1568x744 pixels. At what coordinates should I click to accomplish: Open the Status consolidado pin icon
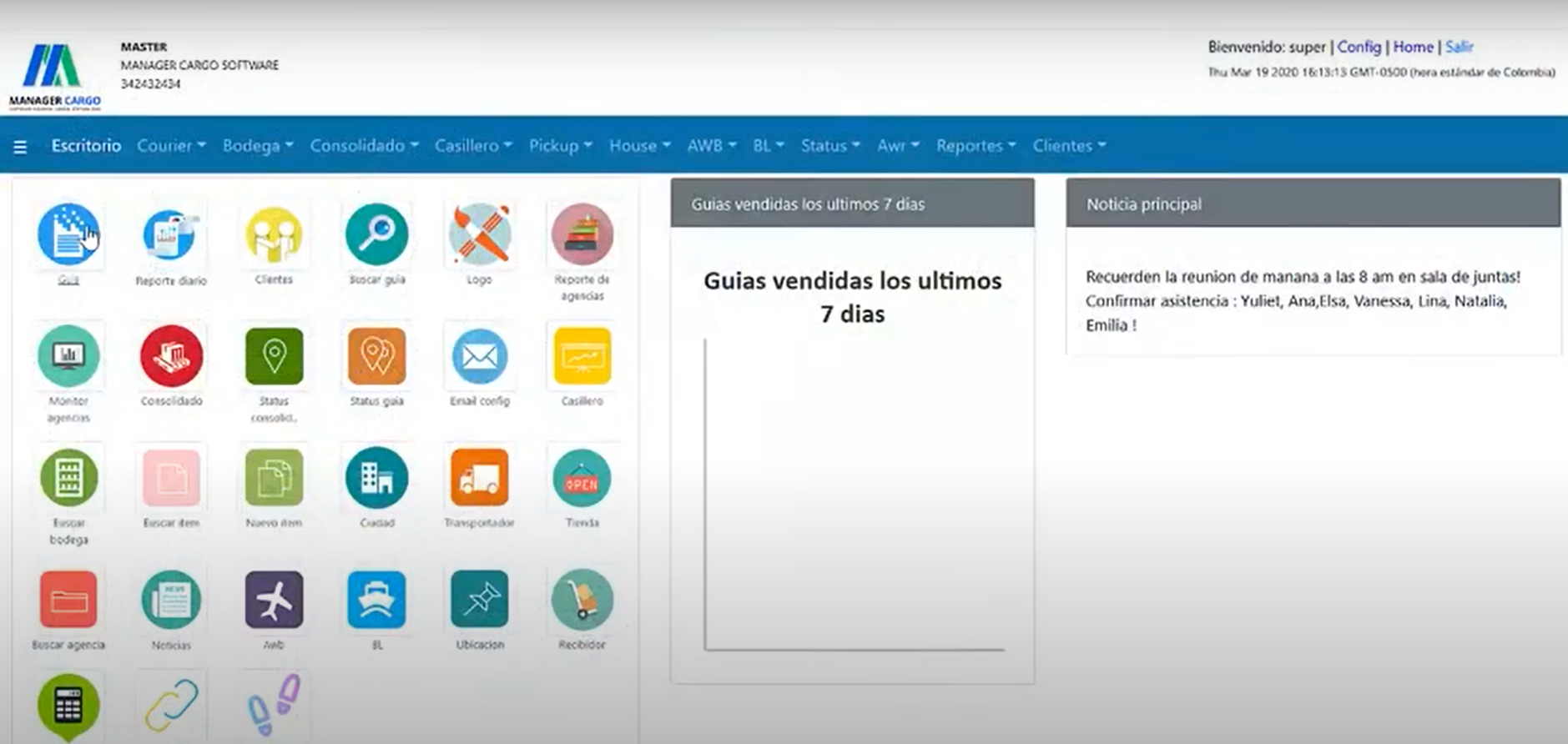point(274,356)
